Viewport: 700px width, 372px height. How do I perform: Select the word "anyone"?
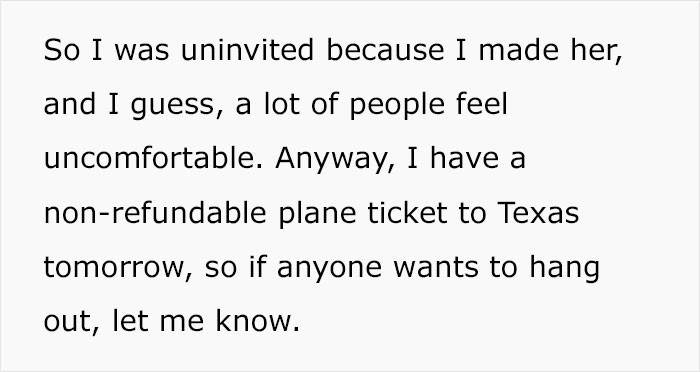click(x=329, y=270)
